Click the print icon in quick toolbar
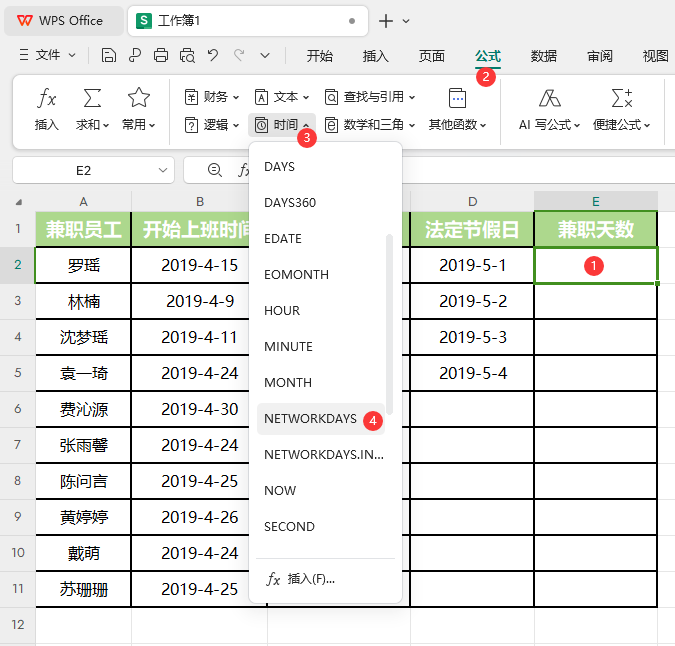 click(x=161, y=56)
